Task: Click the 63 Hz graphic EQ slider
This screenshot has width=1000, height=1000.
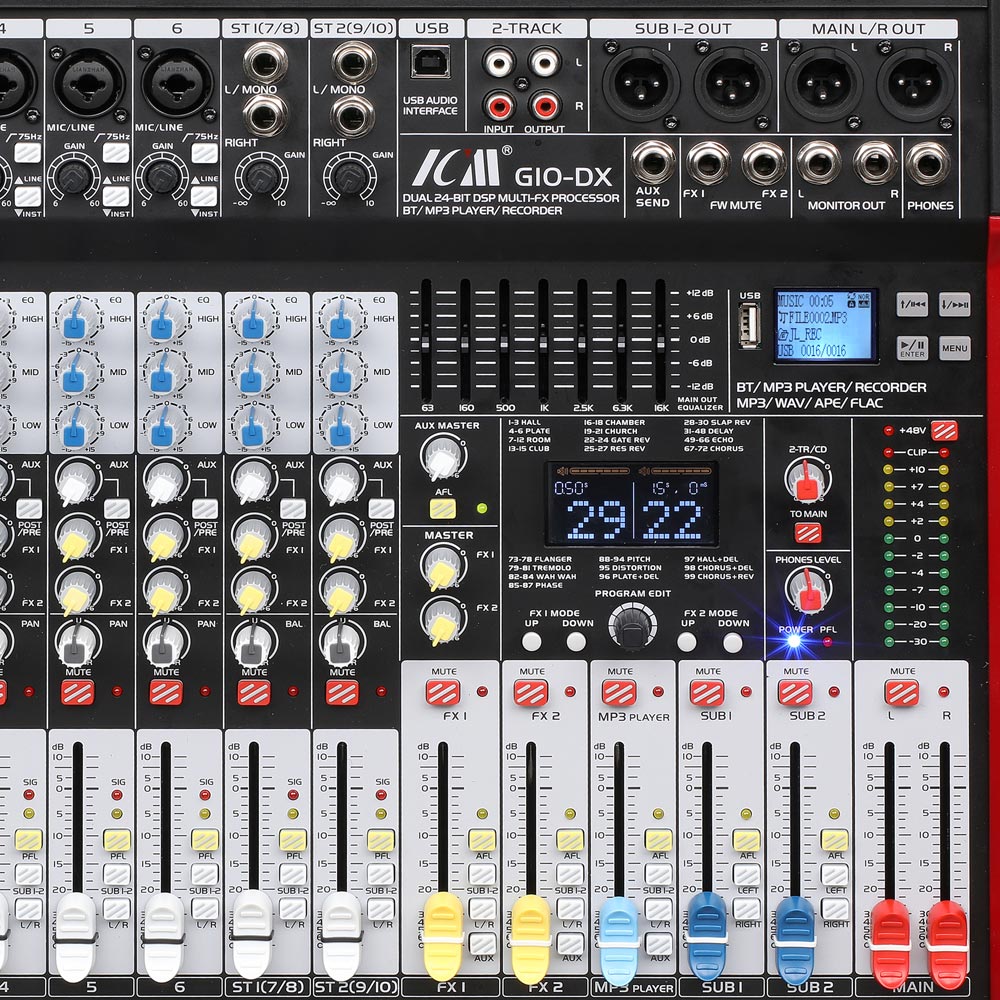Action: tap(425, 343)
